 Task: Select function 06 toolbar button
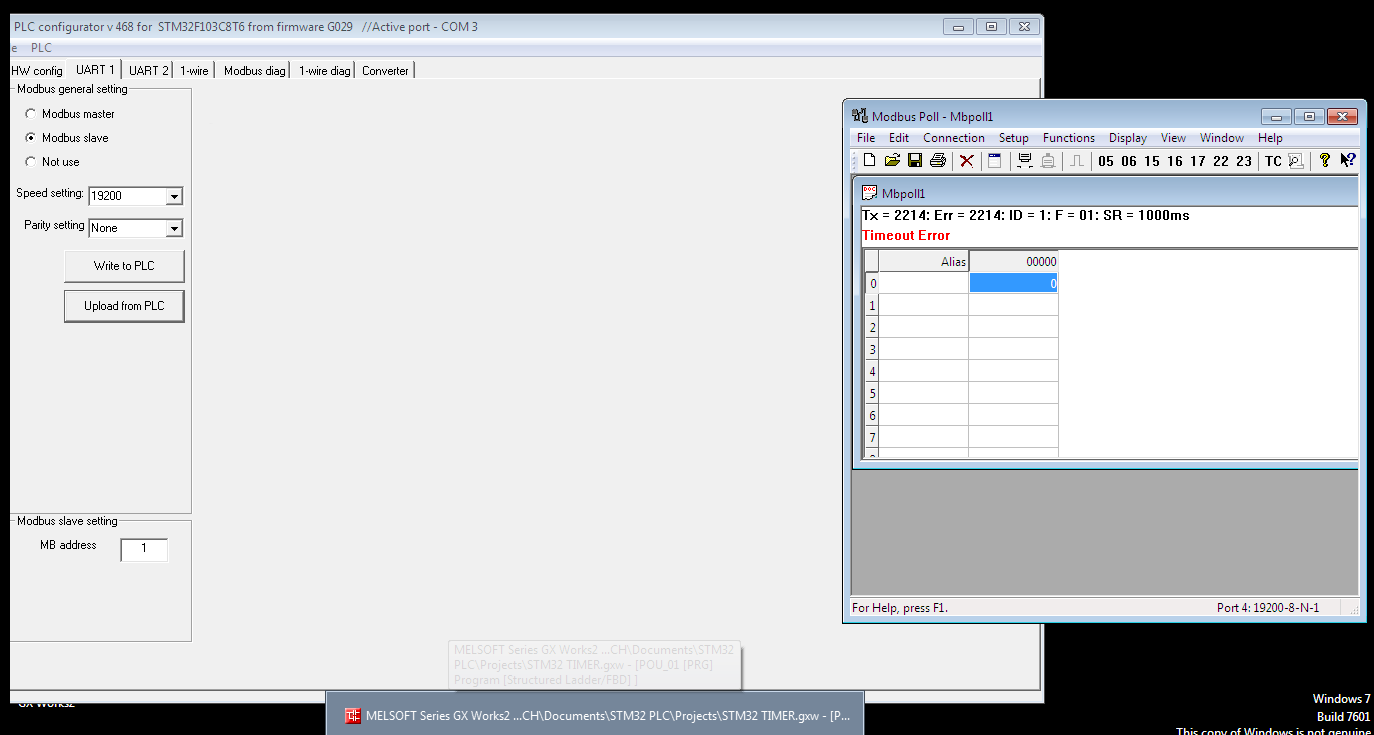[x=1129, y=161]
